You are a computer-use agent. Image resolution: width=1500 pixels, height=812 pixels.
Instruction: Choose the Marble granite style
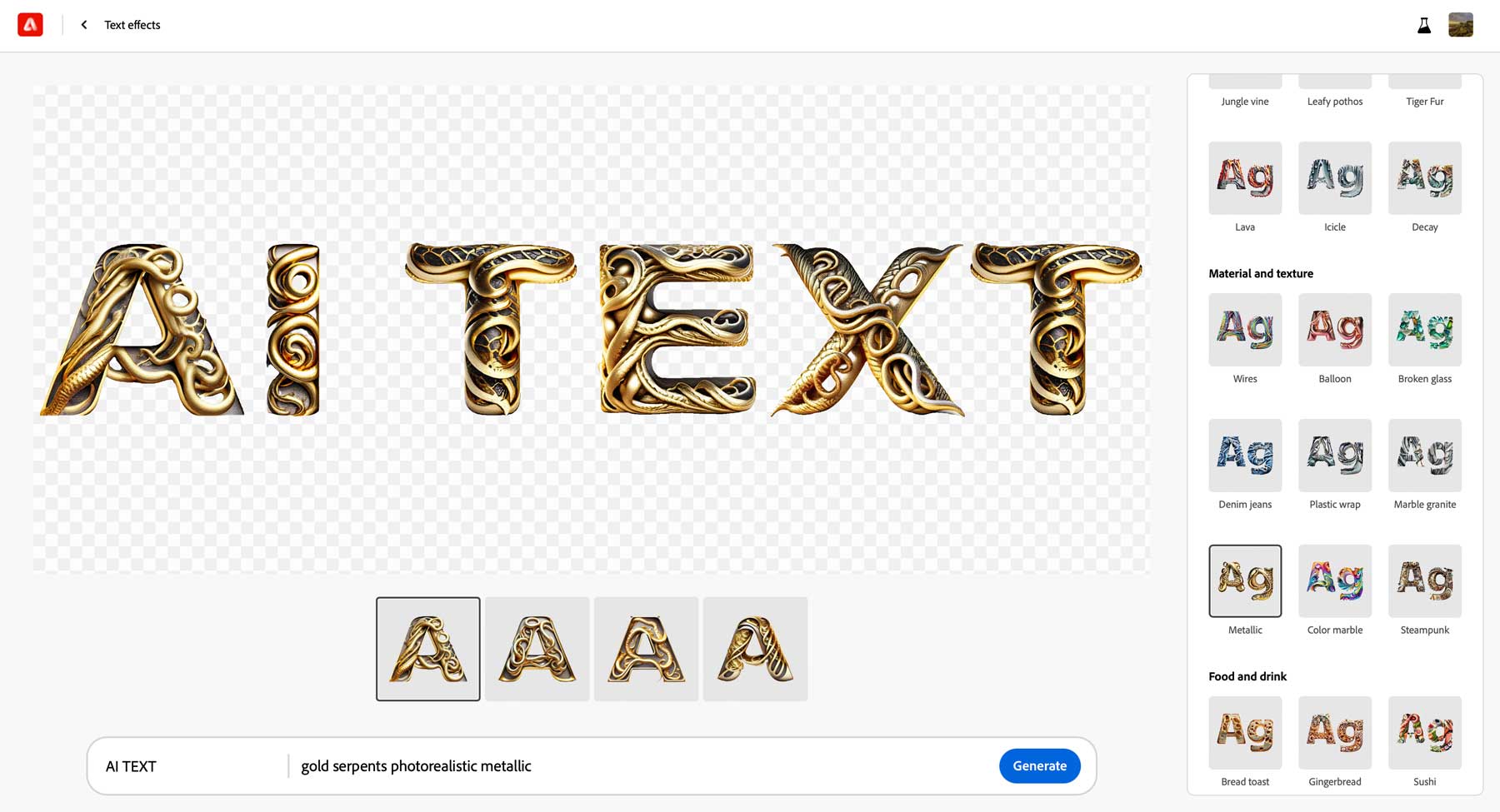tap(1424, 456)
